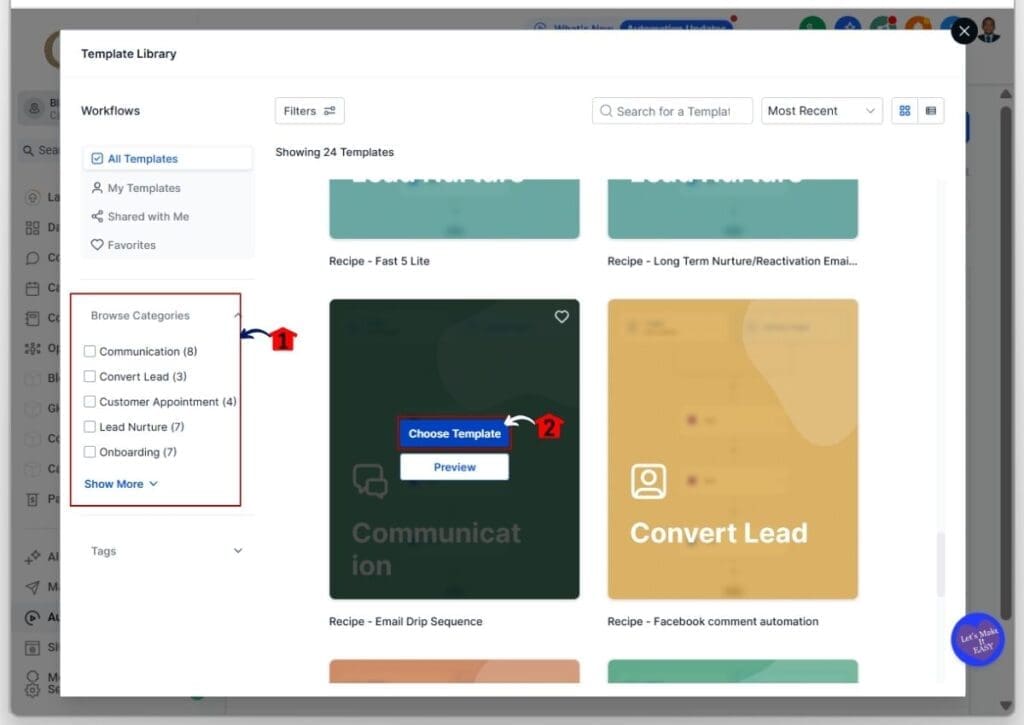Enable the Convert Lead category filter
This screenshot has width=1024, height=725.
click(x=90, y=376)
